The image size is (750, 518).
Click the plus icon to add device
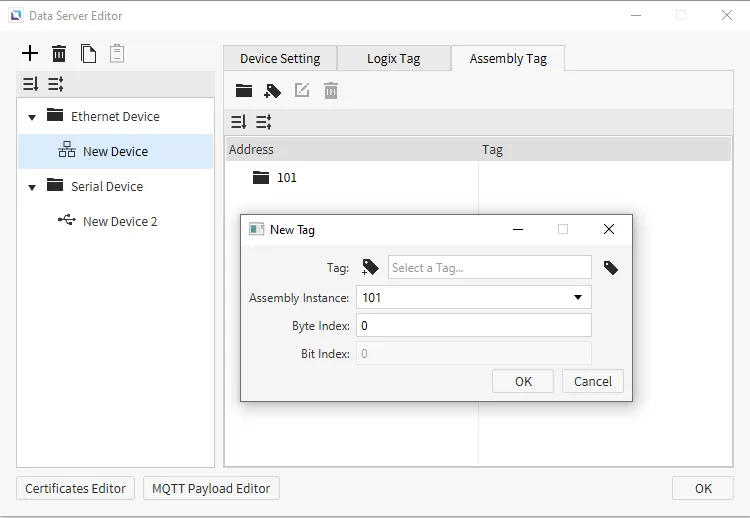point(30,54)
